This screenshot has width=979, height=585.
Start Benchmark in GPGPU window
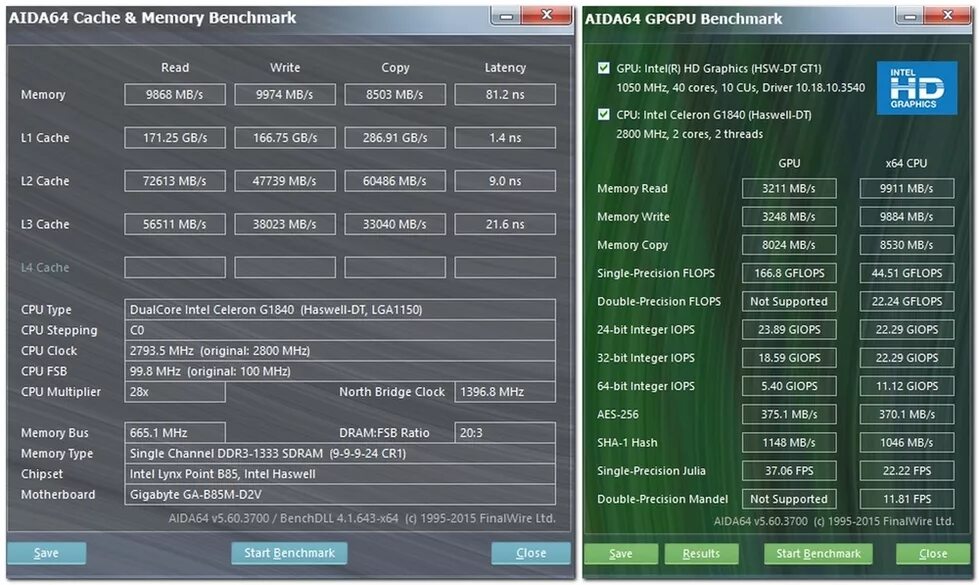(818, 554)
